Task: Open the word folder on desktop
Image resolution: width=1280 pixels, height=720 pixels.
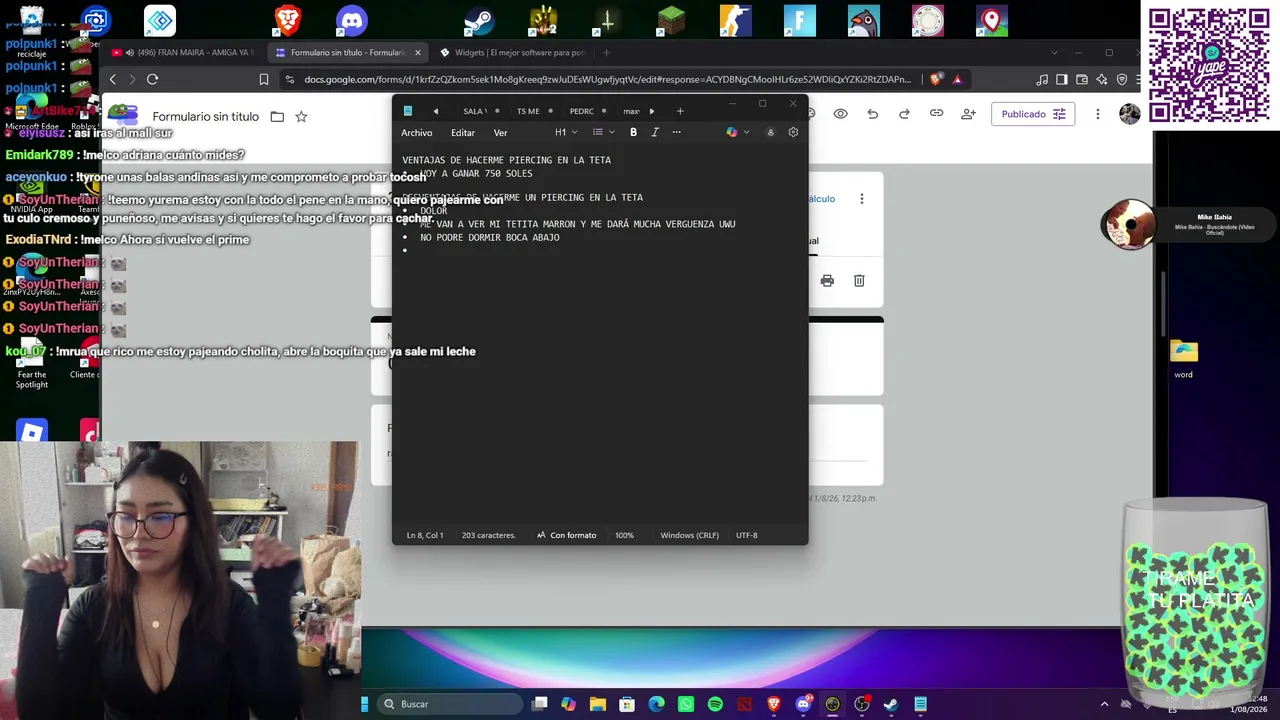Action: [x=1184, y=359]
